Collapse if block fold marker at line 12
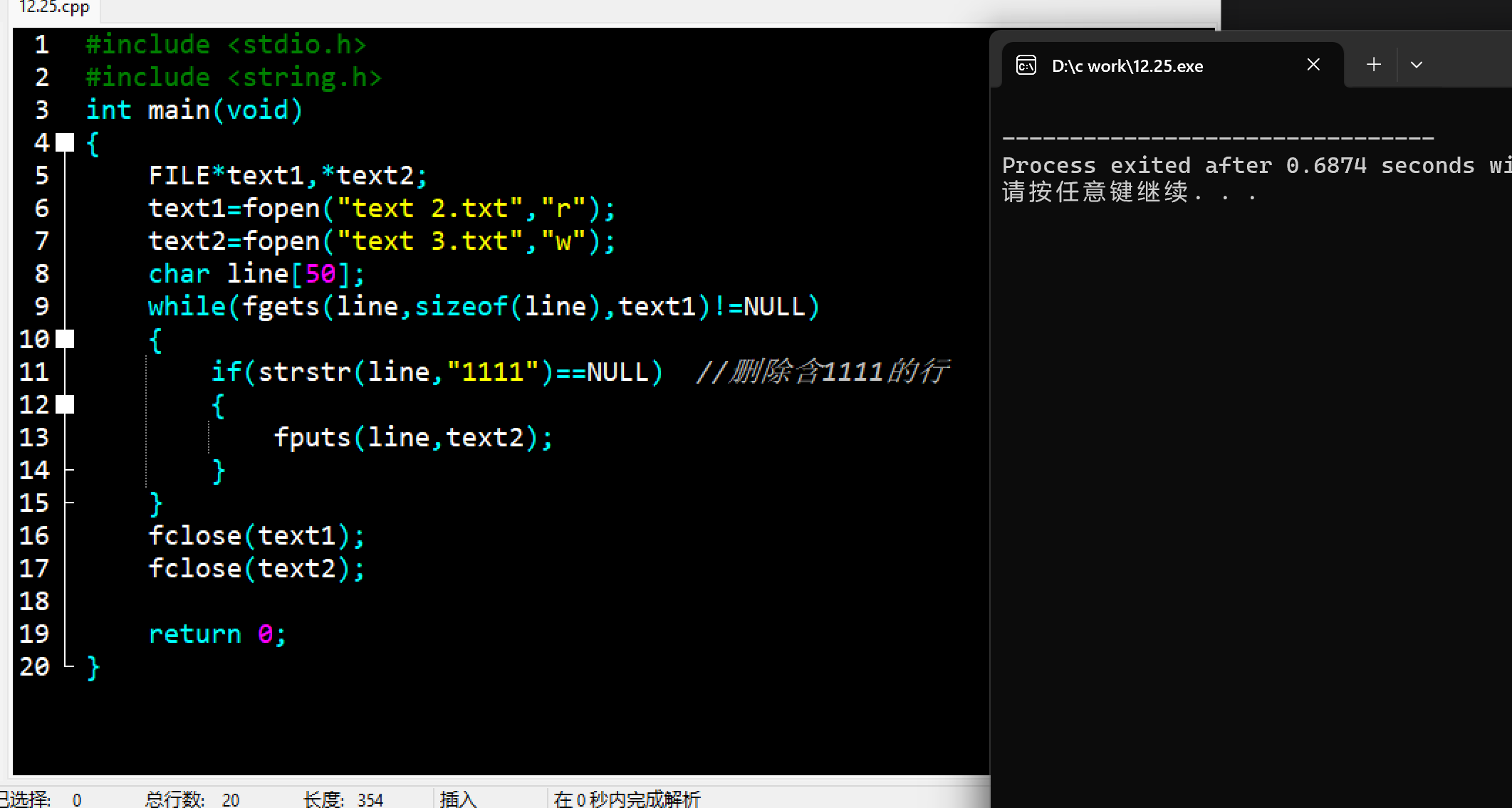This screenshot has width=1512, height=808. tap(65, 404)
